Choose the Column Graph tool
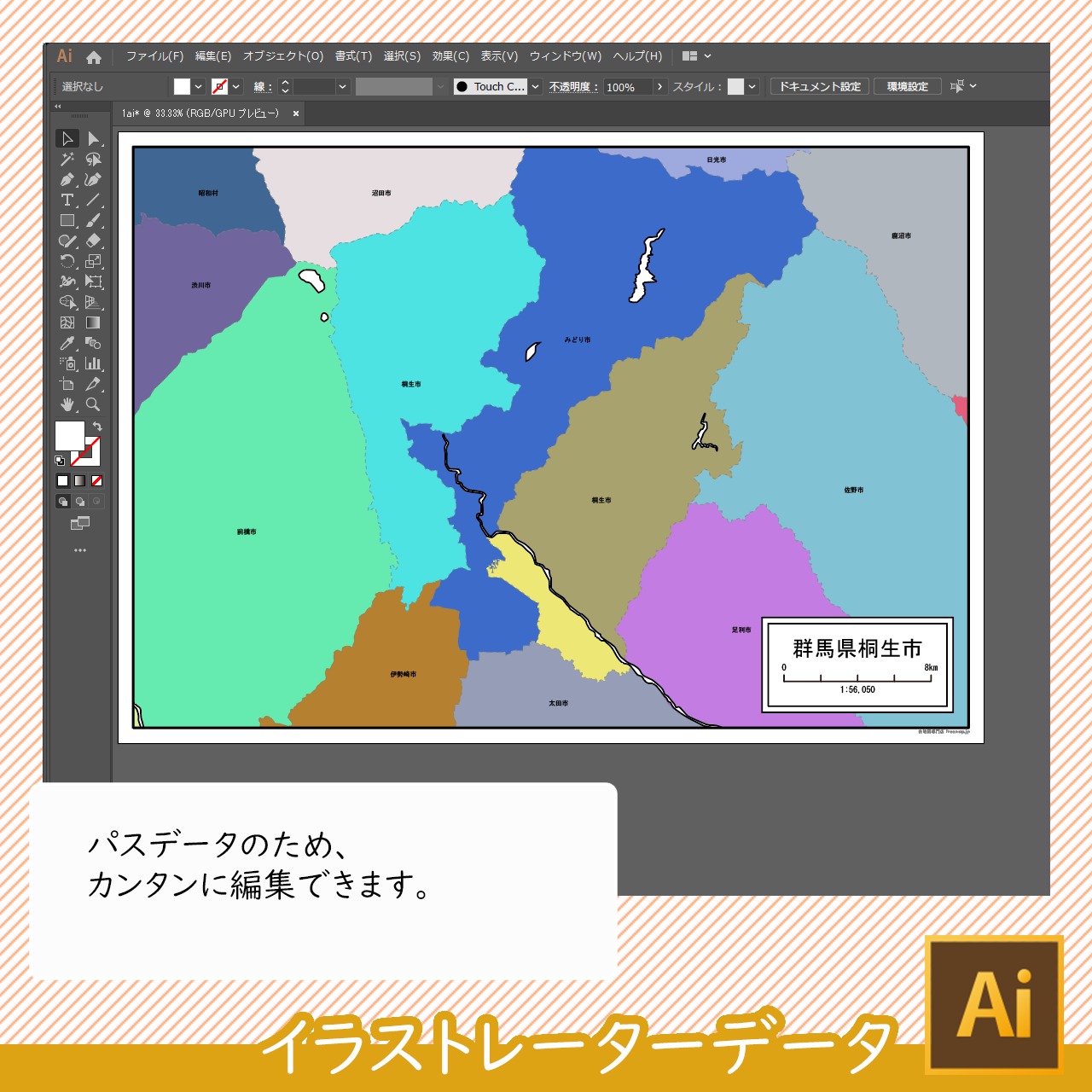1092x1092 pixels. pyautogui.click(x=94, y=363)
